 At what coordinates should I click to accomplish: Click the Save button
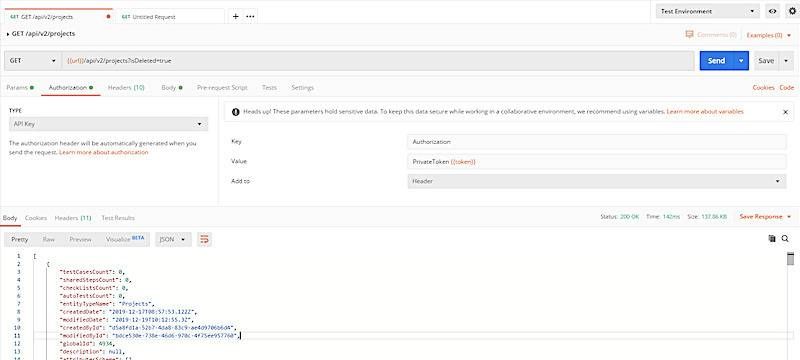[x=766, y=61]
